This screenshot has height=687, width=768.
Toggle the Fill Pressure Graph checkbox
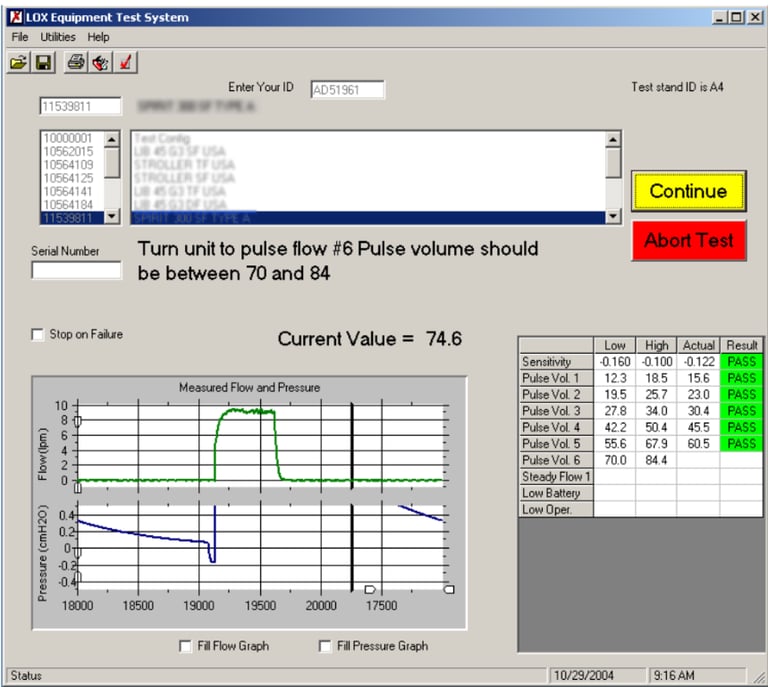click(x=325, y=647)
